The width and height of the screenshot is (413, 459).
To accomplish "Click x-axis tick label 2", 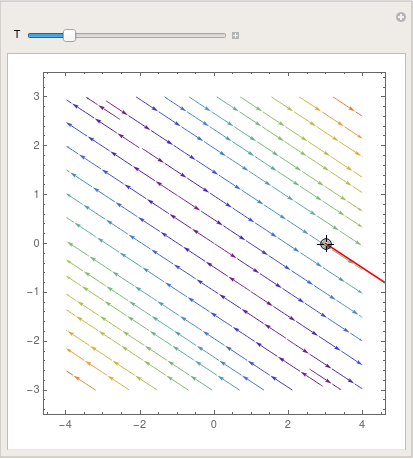I will tap(288, 424).
